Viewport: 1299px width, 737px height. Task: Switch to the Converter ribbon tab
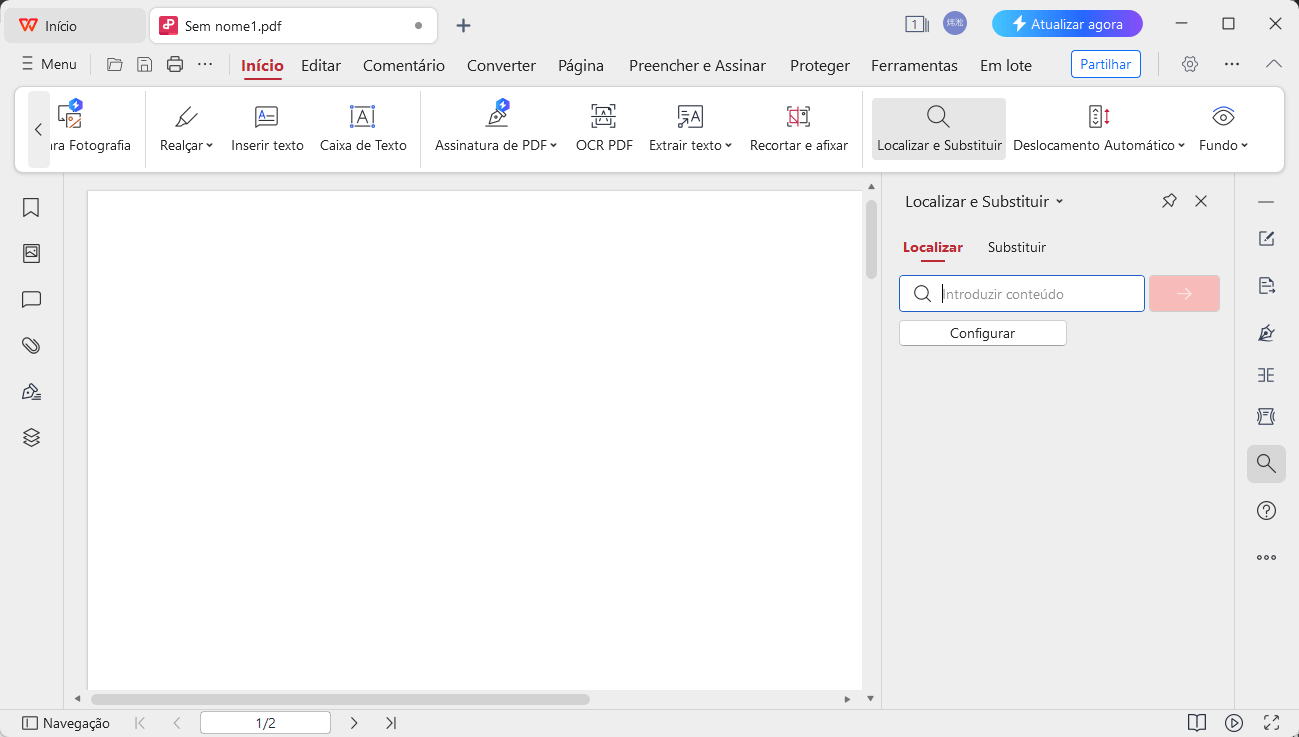[502, 65]
